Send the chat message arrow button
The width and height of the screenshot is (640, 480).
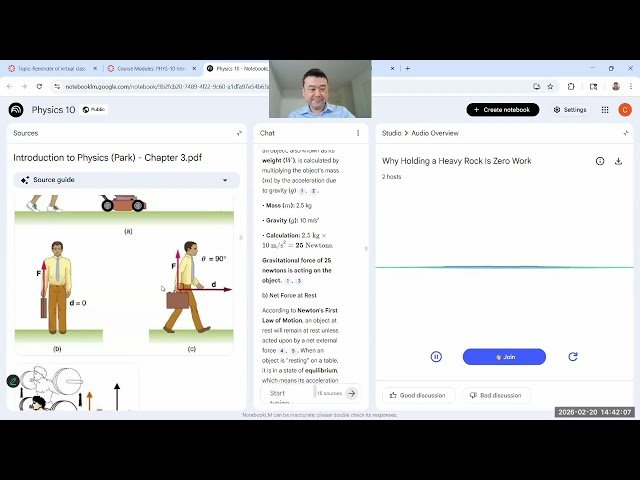pyautogui.click(x=351, y=393)
